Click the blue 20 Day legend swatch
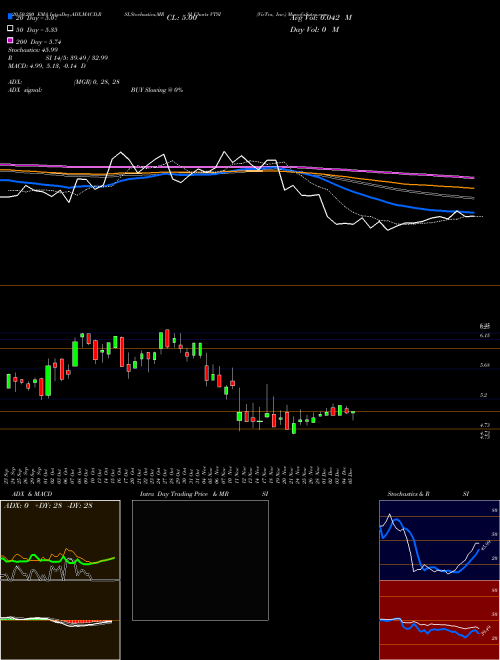This screenshot has width=500, height=660. pyautogui.click(x=11, y=16)
